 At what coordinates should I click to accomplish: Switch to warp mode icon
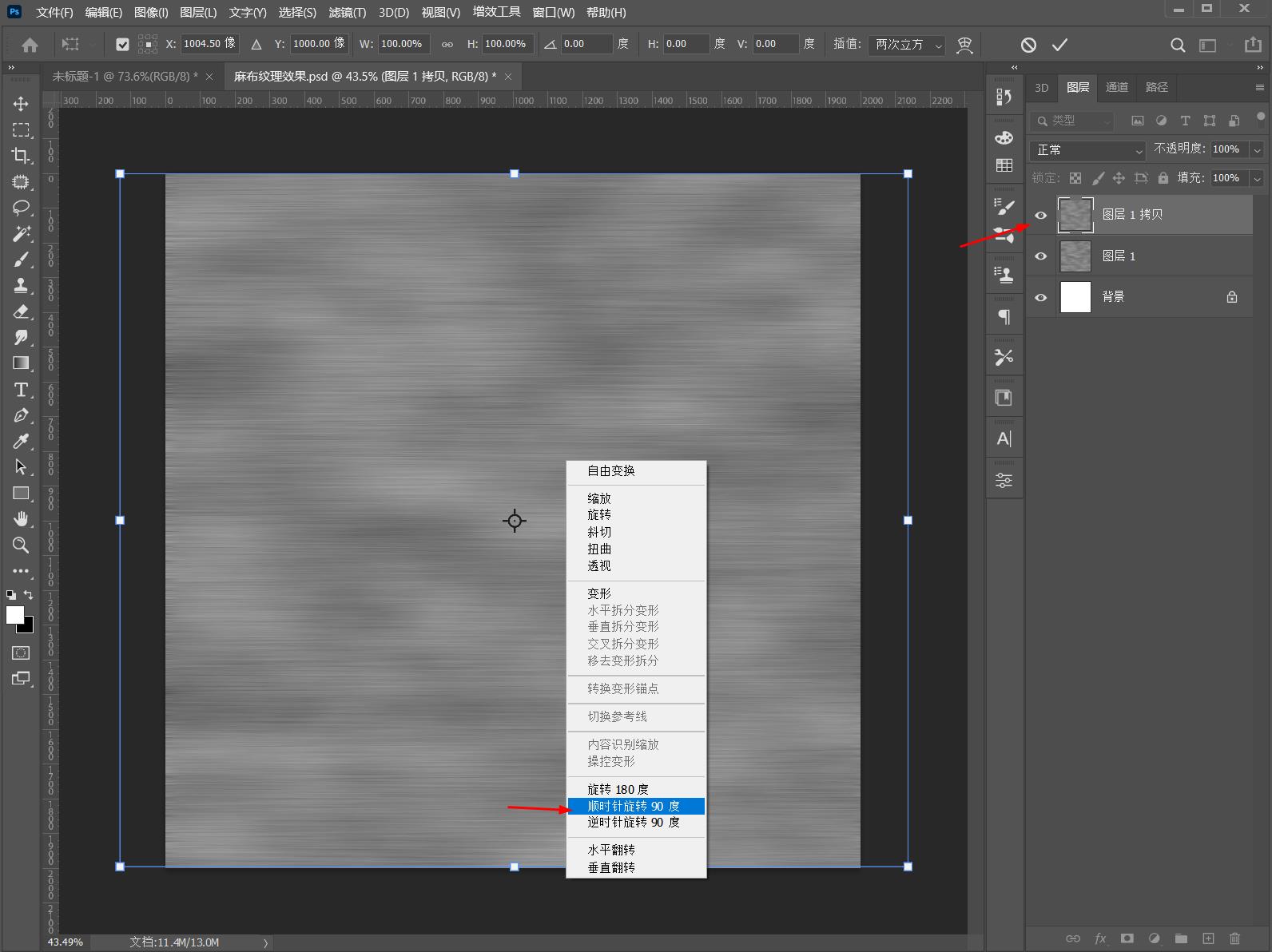click(965, 45)
